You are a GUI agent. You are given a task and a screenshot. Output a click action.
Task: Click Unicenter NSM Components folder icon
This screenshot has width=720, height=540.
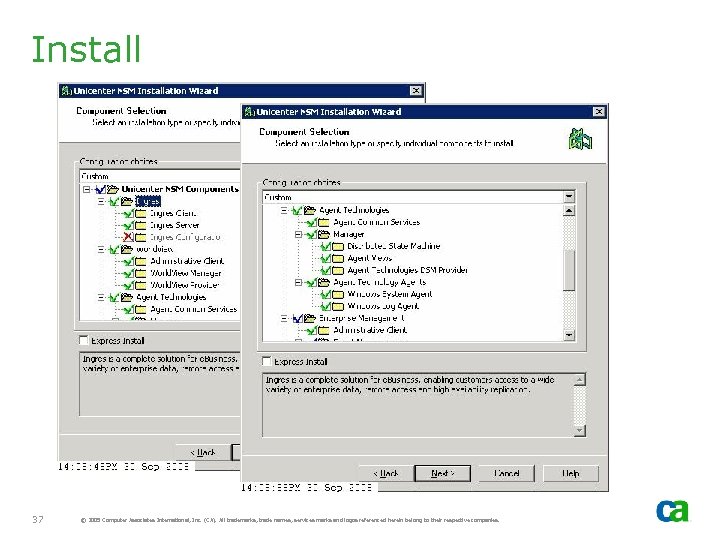coord(112,189)
